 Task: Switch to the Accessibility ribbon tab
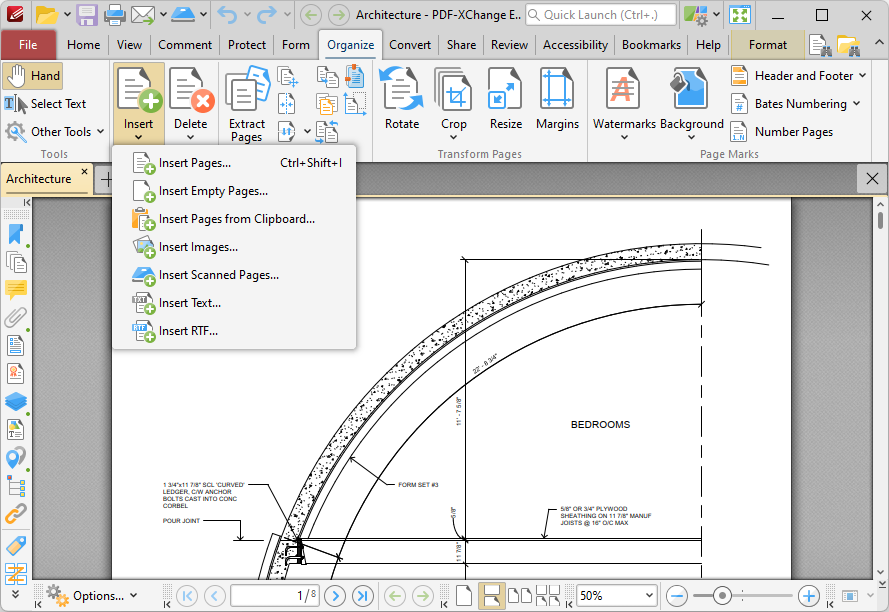pos(575,45)
